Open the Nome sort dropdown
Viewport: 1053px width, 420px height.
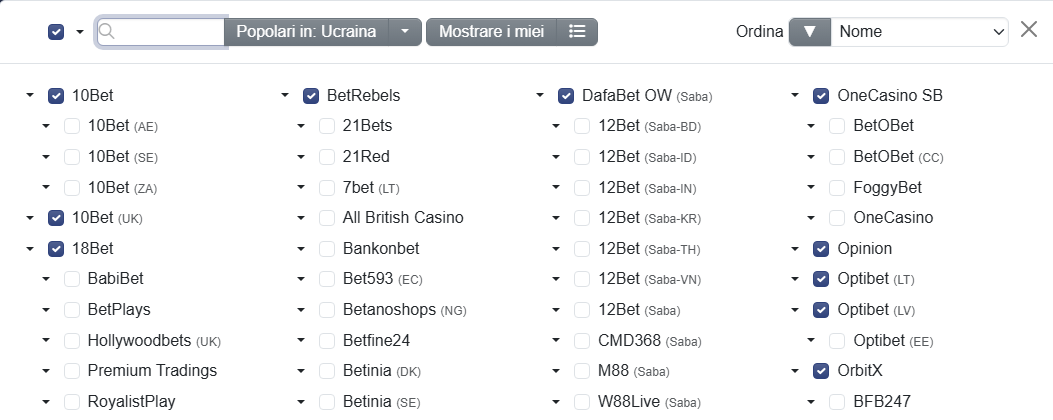(x=919, y=32)
